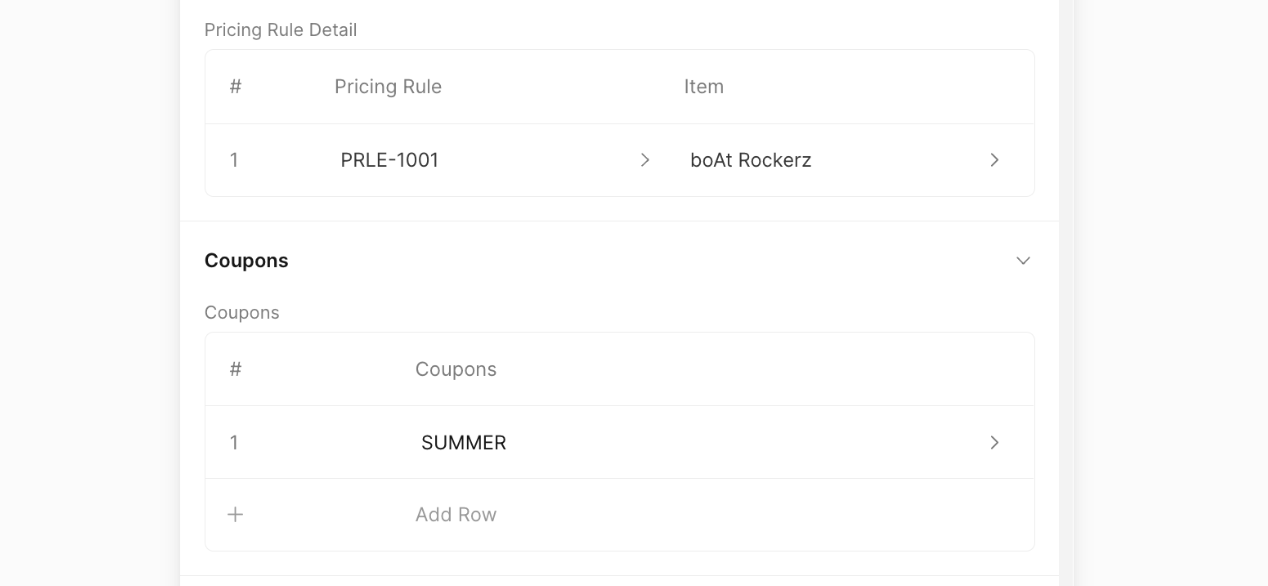Screen dimensions: 1268x586
Task: Click the gray page background left of form
Action: 88,300
